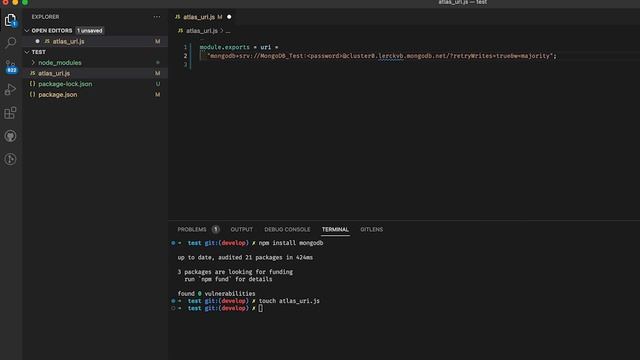640x360 pixels.
Task: Click JS icon of atlas_uri.js in TEST folder
Action: coord(33,73)
